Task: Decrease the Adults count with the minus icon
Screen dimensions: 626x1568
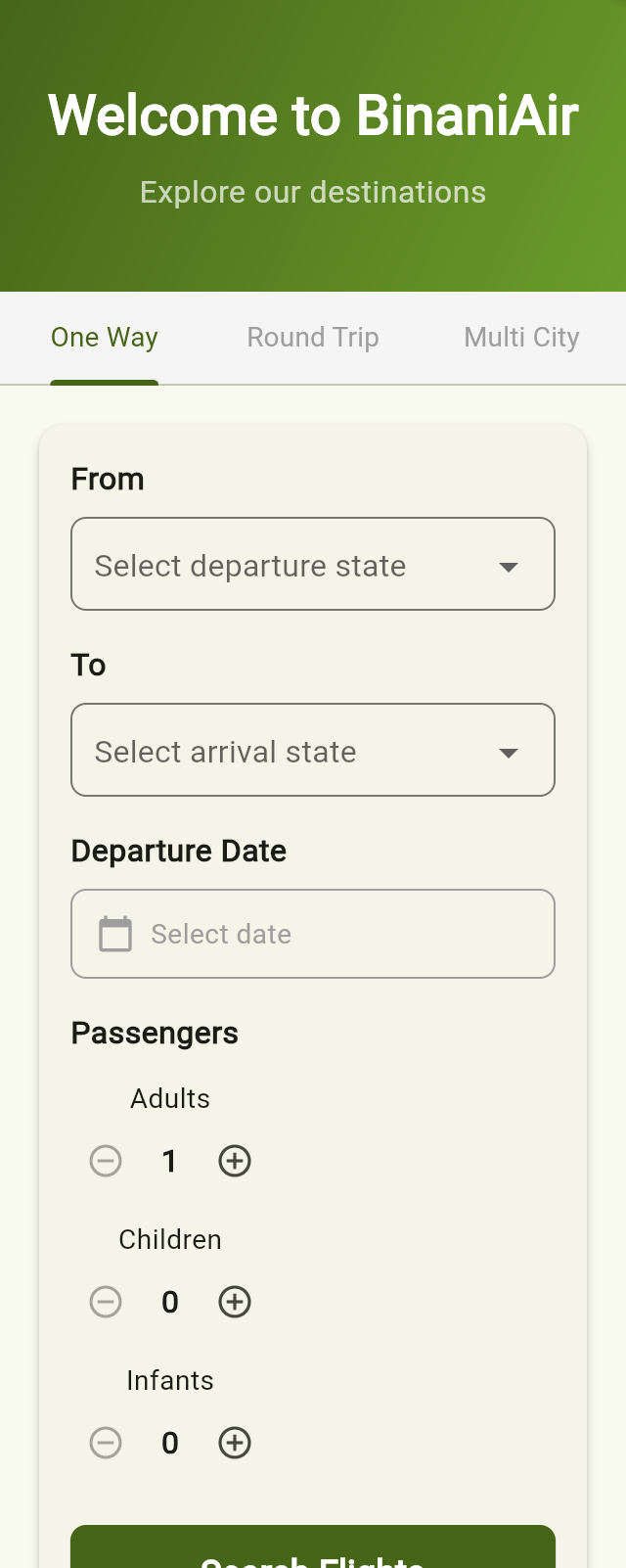Action: [x=106, y=1161]
